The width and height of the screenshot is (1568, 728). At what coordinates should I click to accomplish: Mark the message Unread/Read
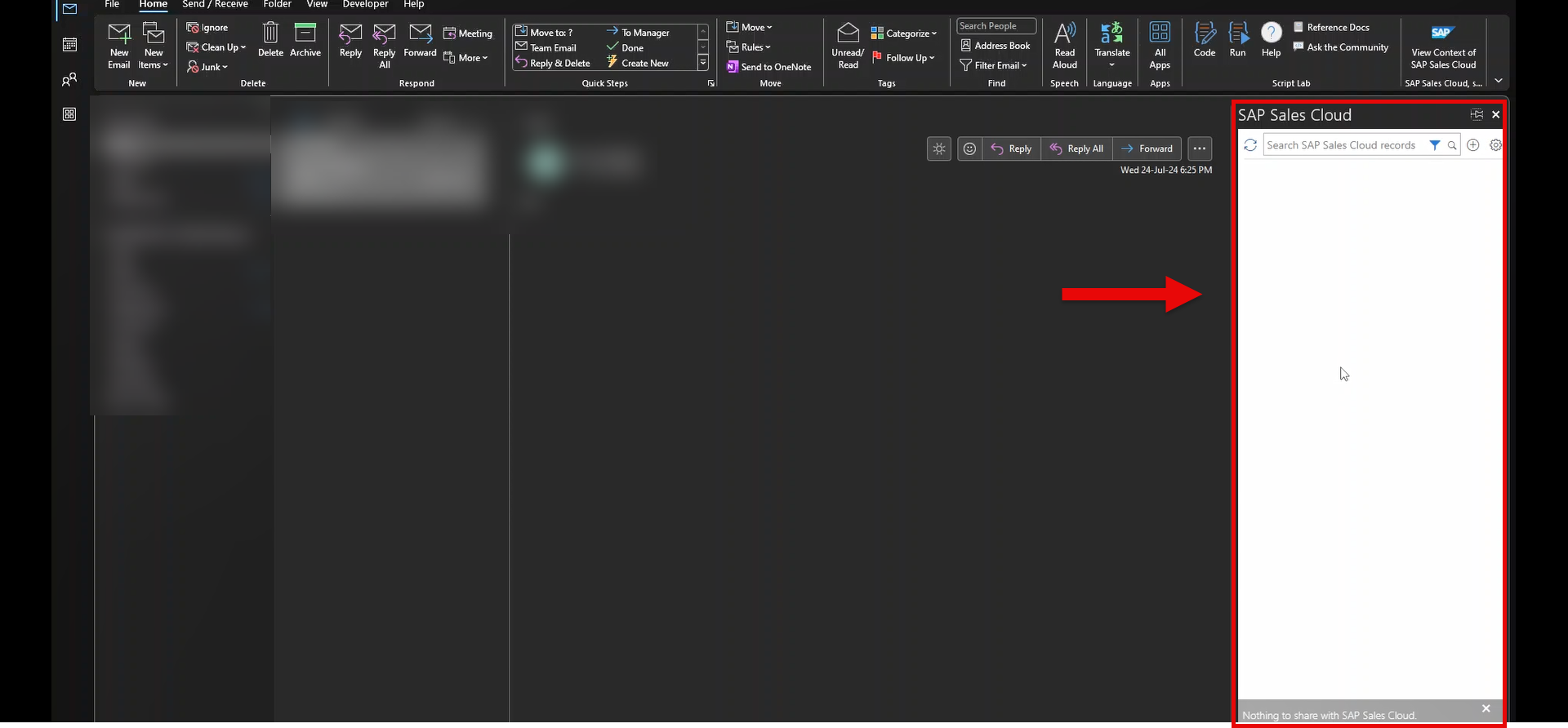click(848, 46)
